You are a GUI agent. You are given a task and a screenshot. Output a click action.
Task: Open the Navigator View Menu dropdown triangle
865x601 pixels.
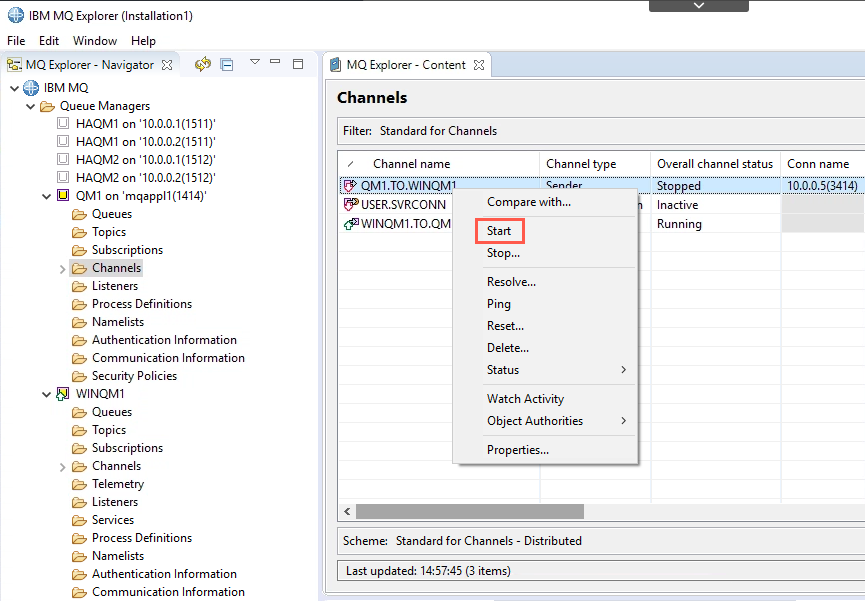point(254,61)
